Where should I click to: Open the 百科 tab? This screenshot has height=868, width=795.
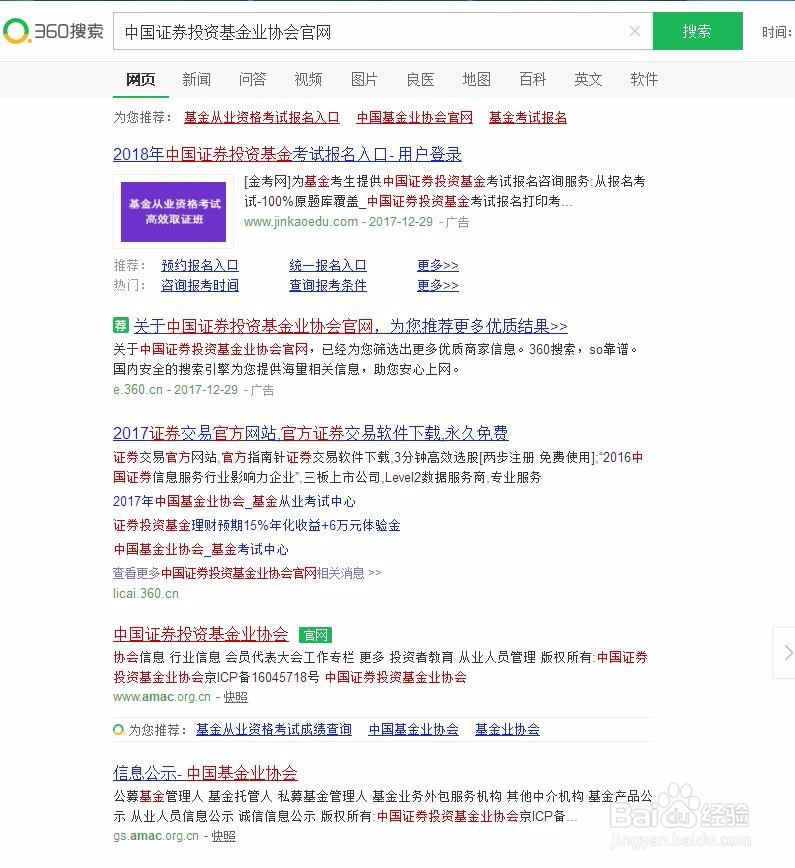(x=533, y=79)
